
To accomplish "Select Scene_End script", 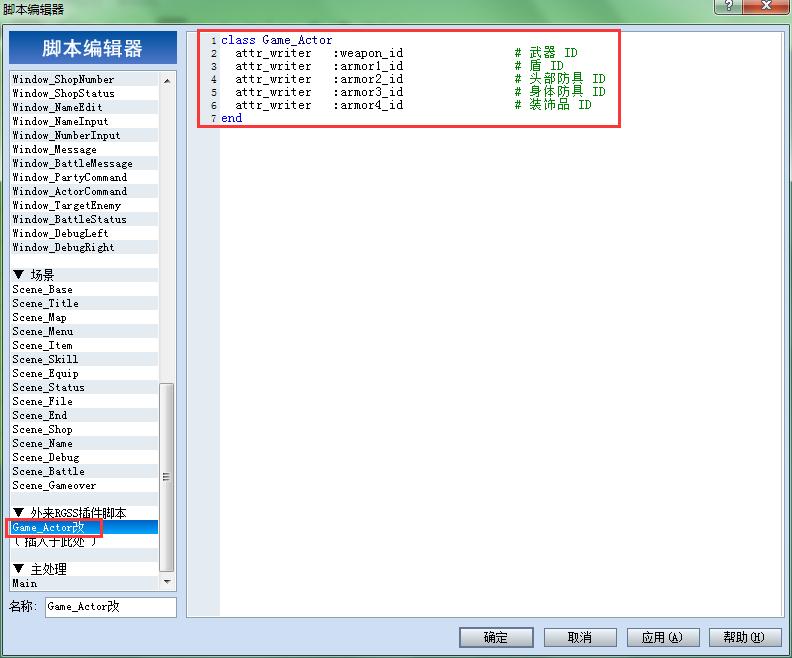I will 84,415.
